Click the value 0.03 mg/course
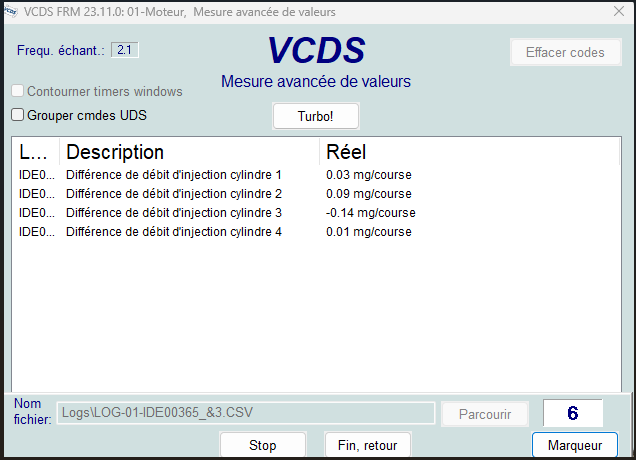This screenshot has height=460, width=636. coord(369,175)
